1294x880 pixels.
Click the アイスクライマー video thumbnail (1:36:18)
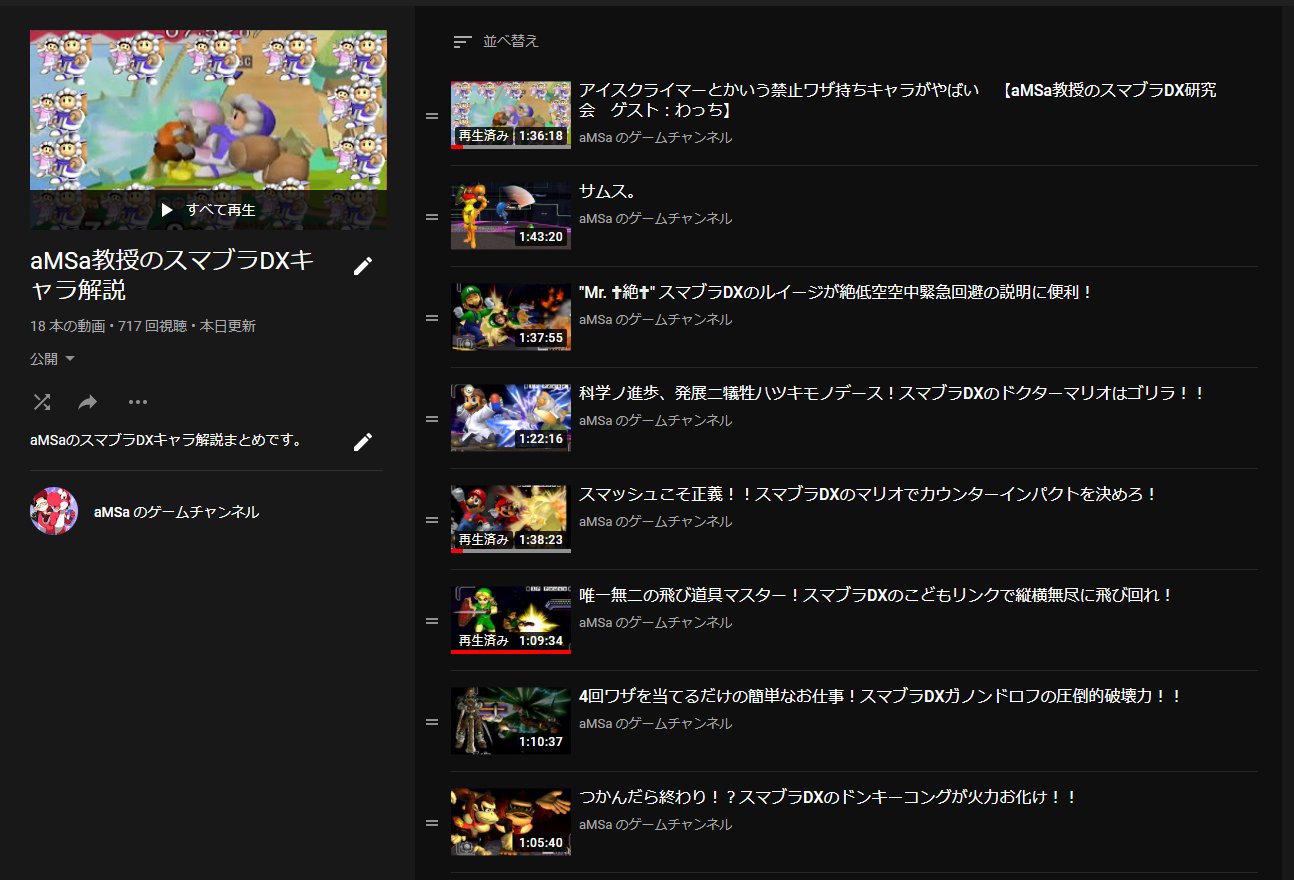point(511,115)
